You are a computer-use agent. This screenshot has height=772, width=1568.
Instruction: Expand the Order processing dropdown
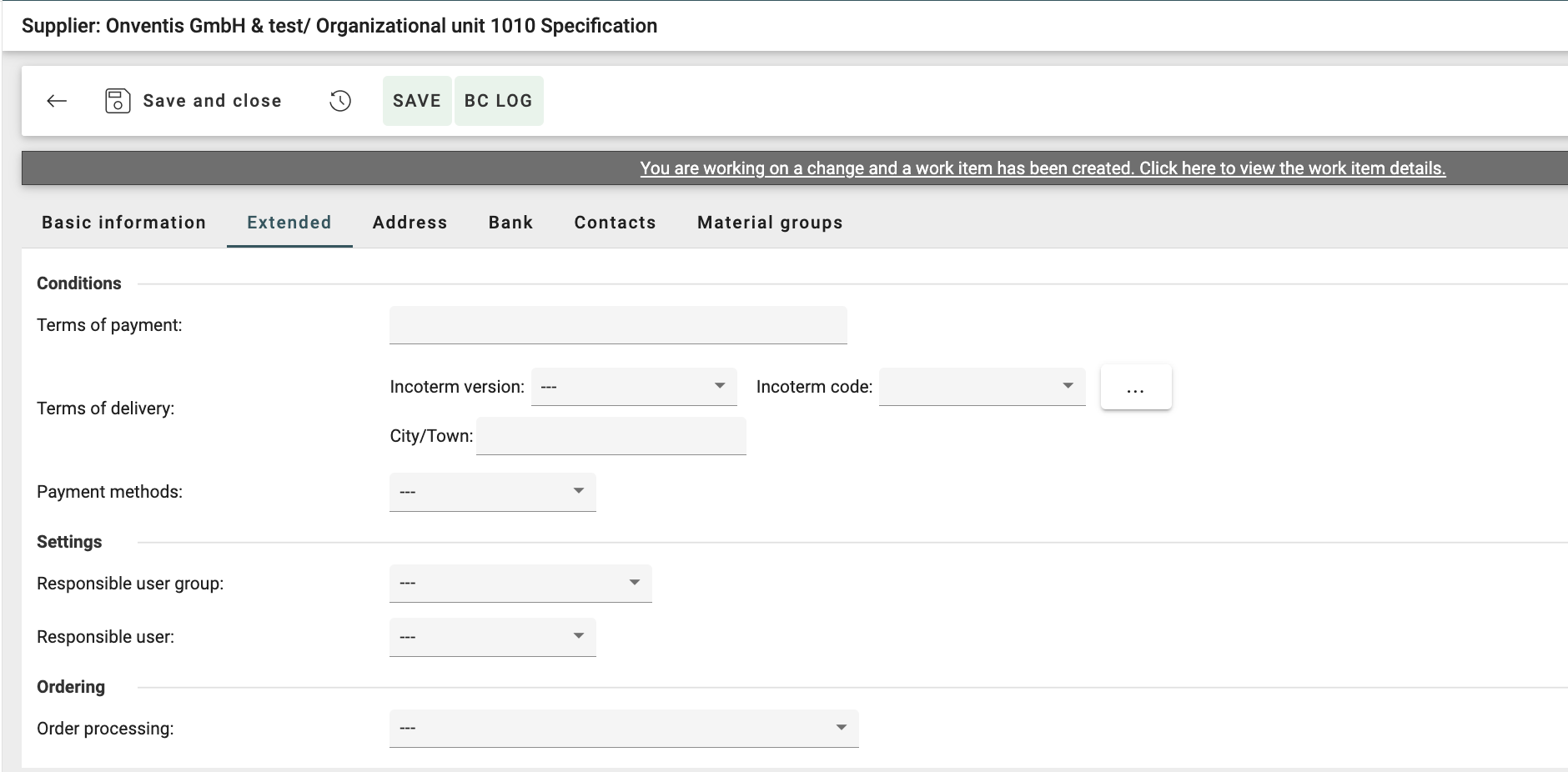coord(624,729)
